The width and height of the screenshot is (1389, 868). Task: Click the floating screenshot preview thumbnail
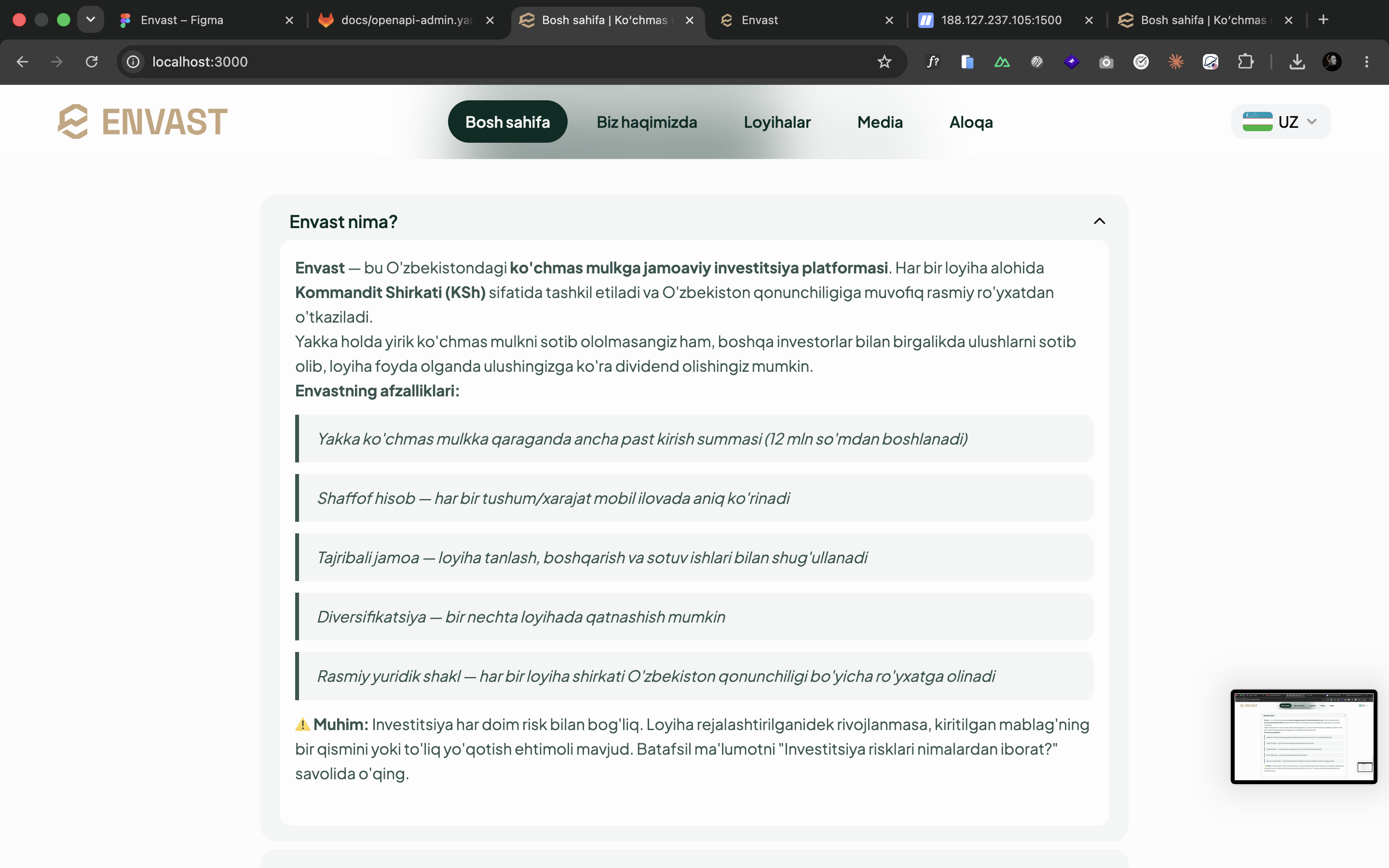pyautogui.click(x=1304, y=736)
